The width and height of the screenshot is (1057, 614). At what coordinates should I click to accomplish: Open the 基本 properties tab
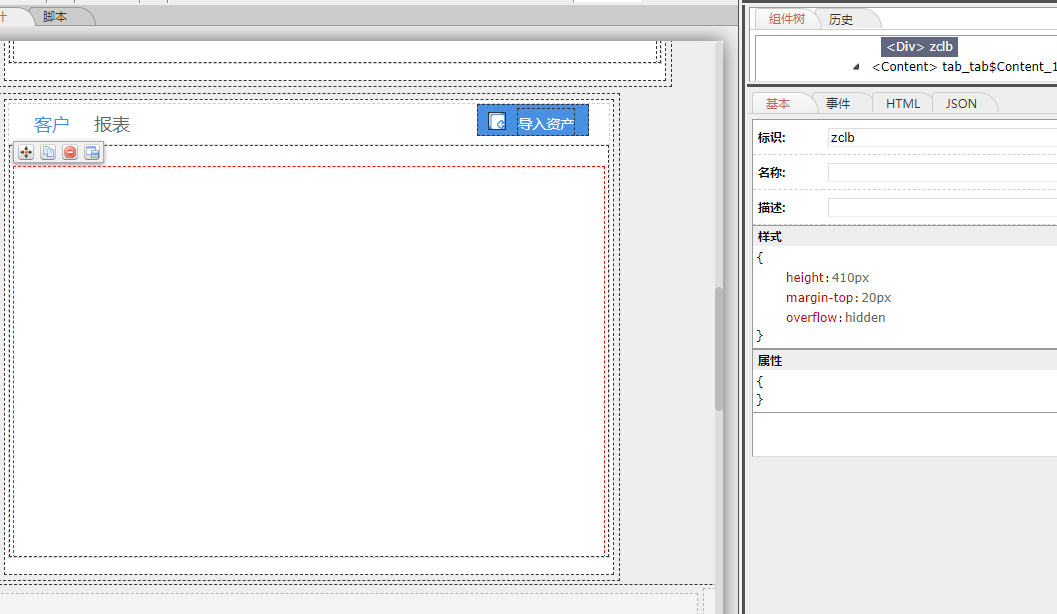(x=778, y=103)
